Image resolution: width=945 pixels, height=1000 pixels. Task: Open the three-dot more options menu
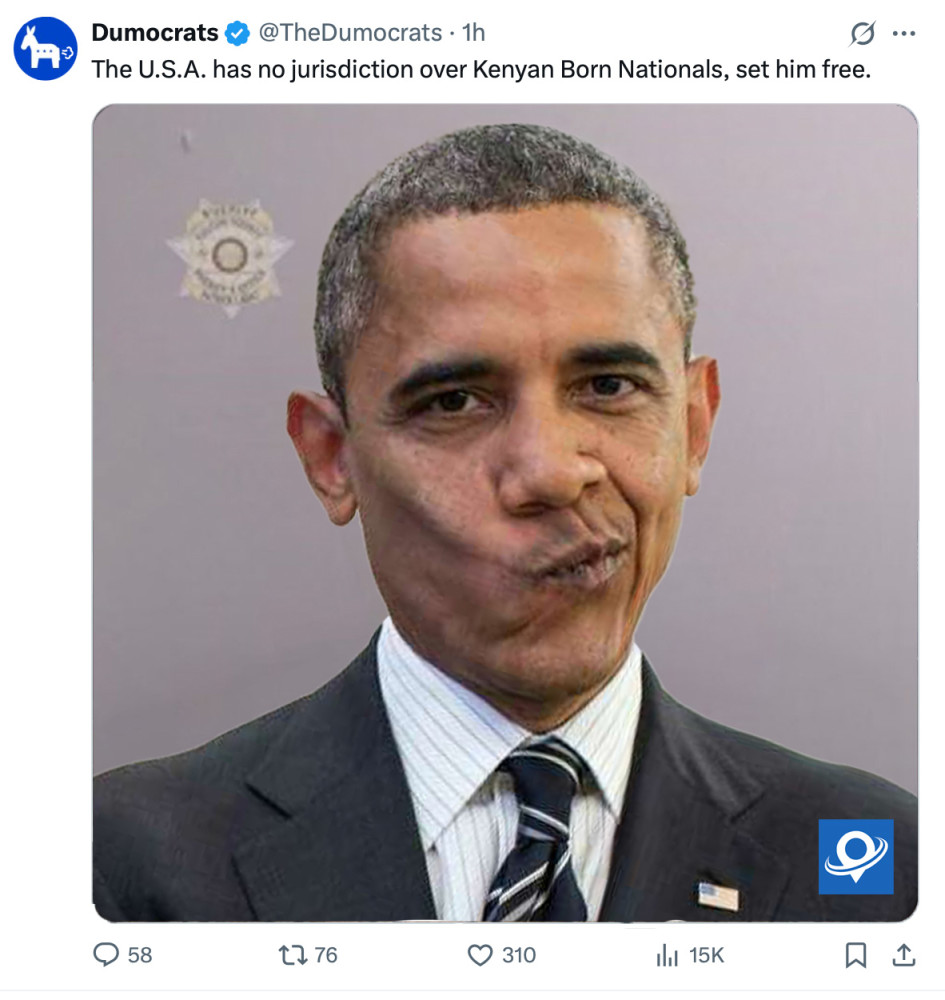coord(904,33)
